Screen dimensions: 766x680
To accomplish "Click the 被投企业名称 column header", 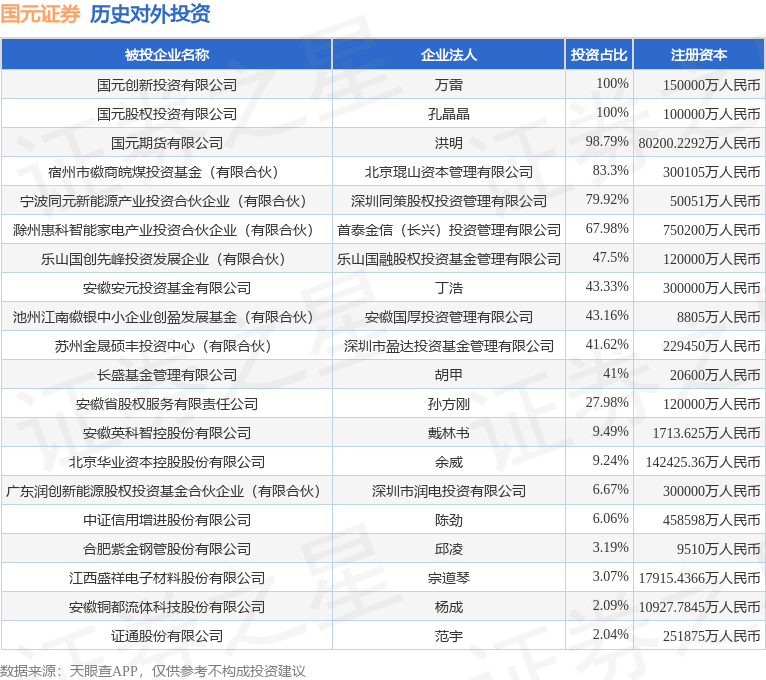I will [x=167, y=55].
